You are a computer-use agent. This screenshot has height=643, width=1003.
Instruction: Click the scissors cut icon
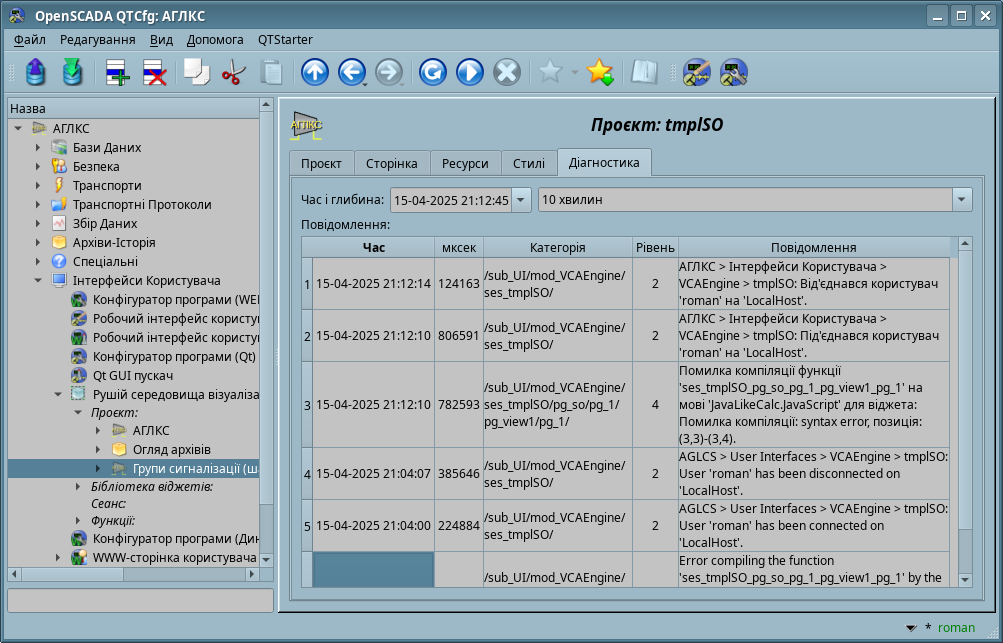click(233, 72)
